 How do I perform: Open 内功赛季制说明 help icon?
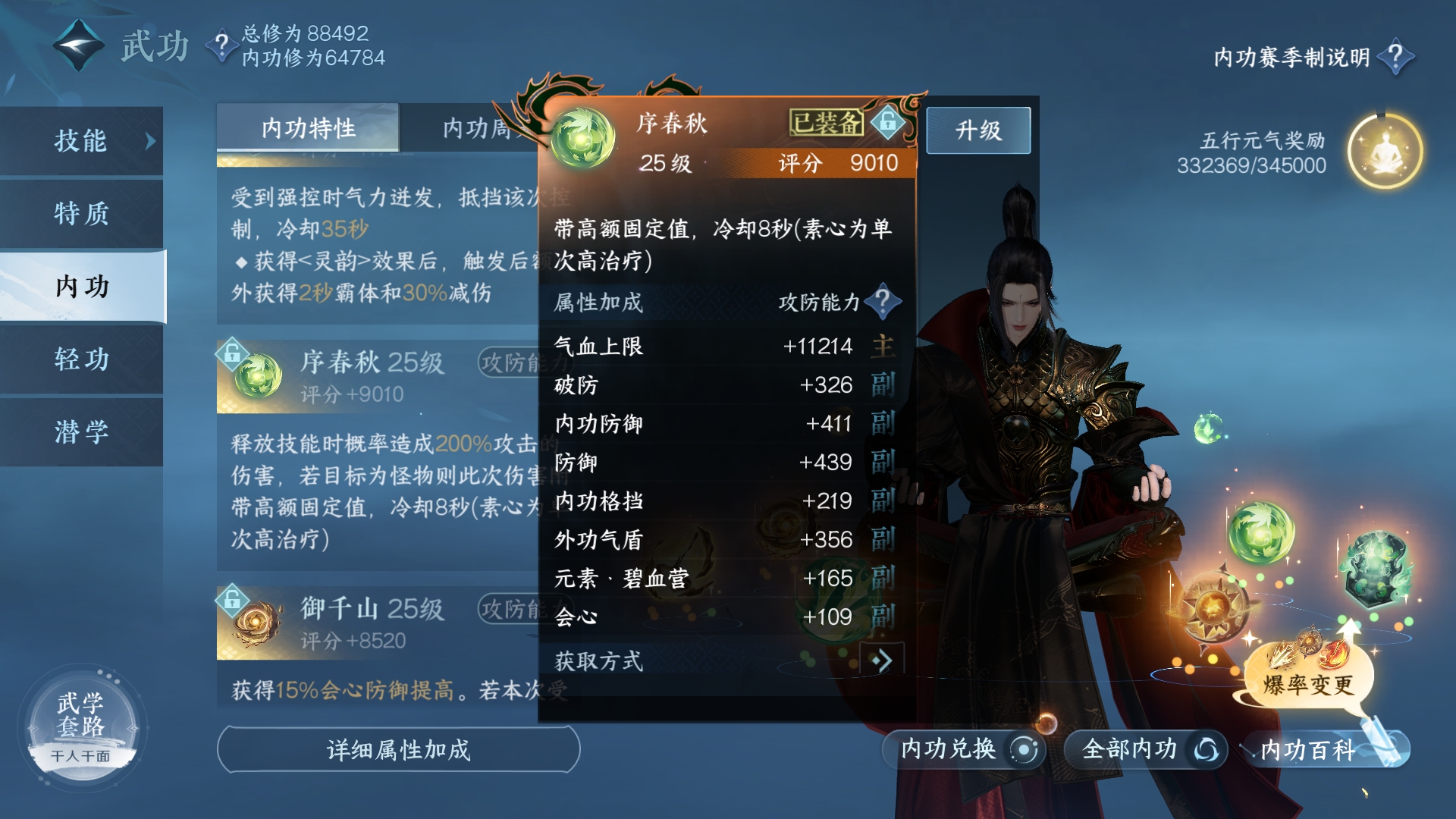point(1395,57)
